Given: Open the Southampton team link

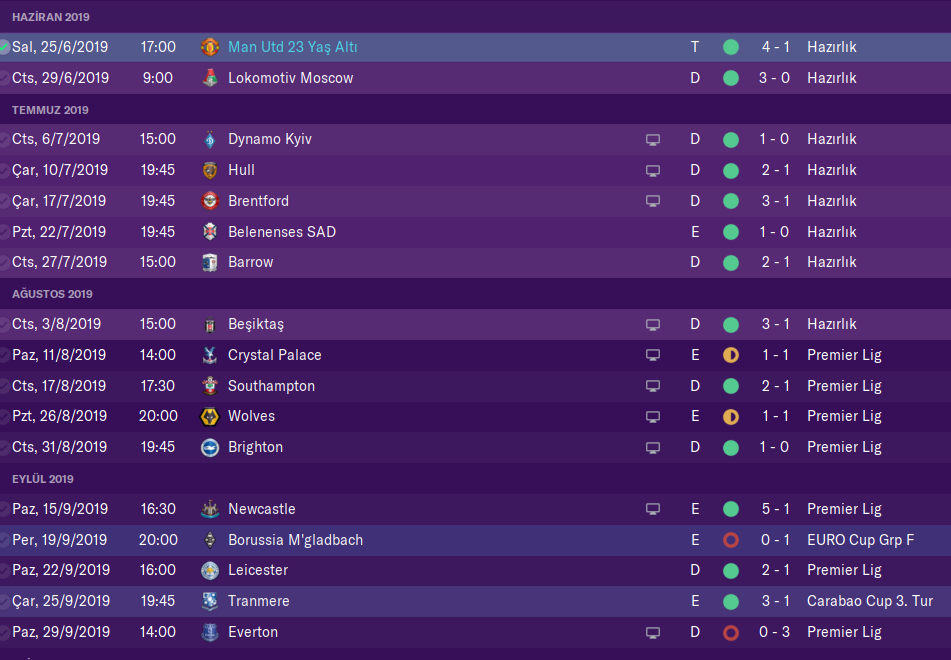Looking at the screenshot, I should tap(271, 386).
